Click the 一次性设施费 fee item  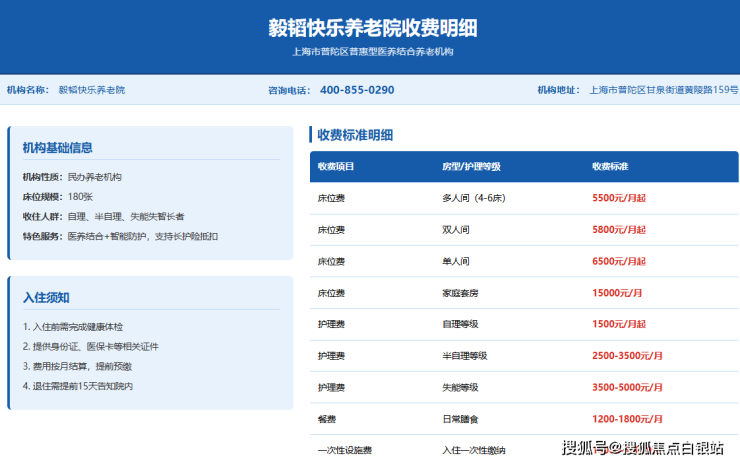coord(345,450)
